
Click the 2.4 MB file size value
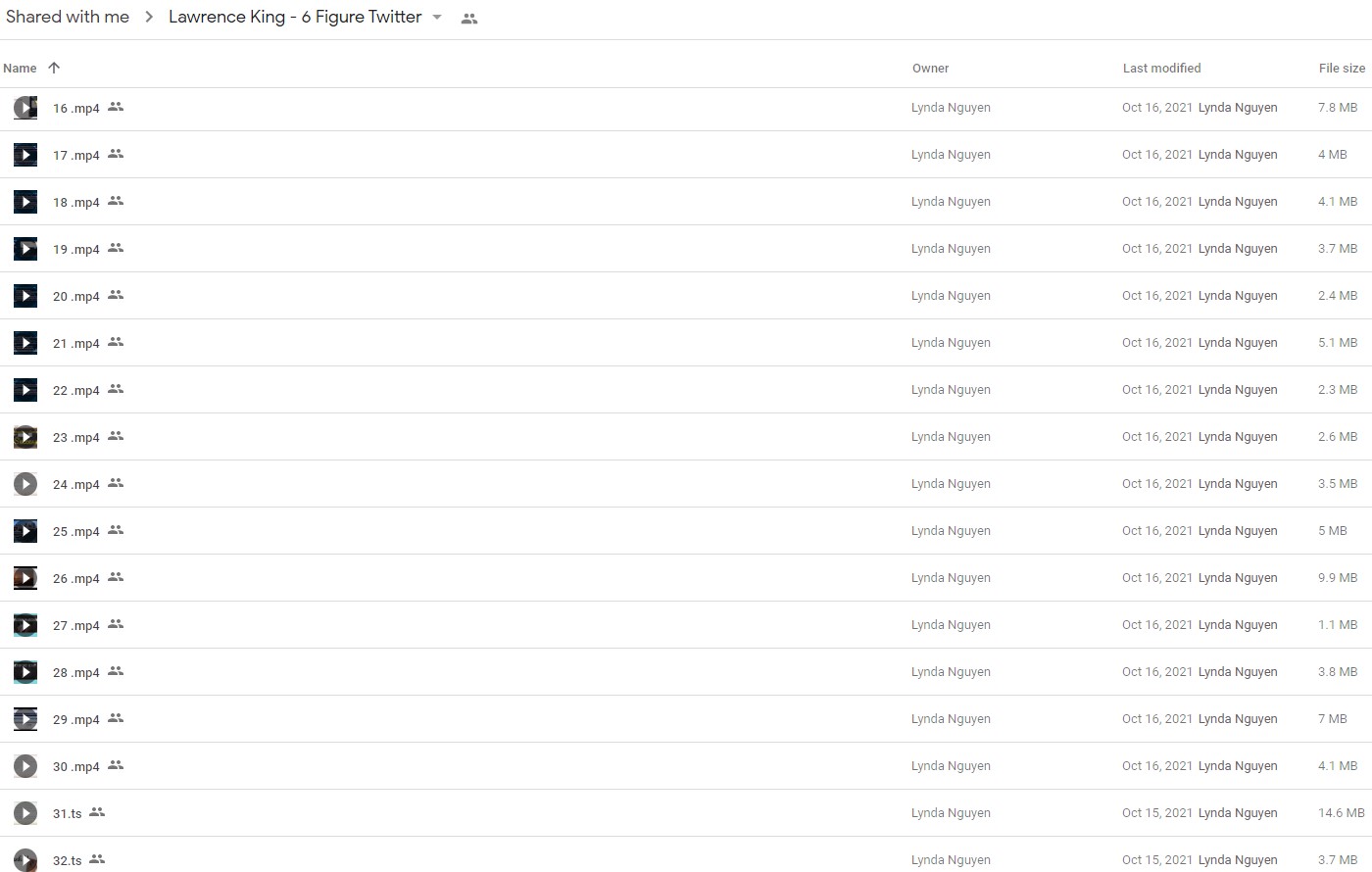[x=1338, y=295]
